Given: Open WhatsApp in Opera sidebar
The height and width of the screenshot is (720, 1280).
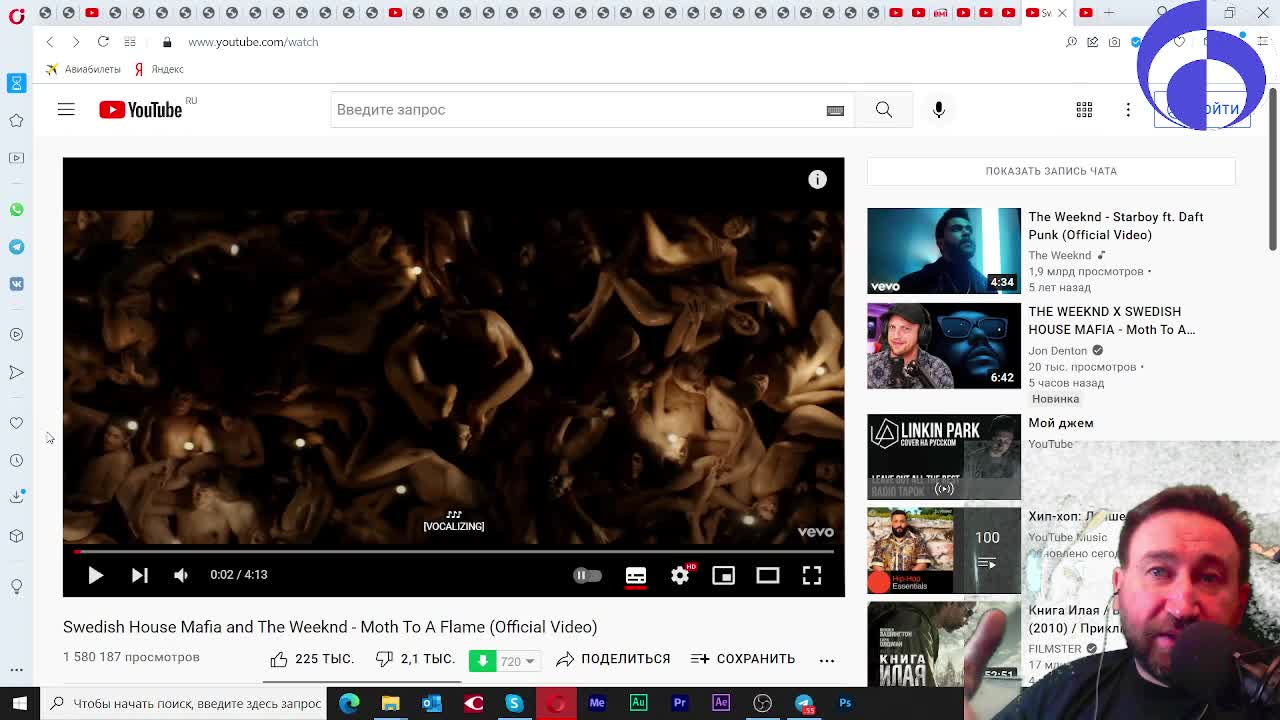Looking at the screenshot, I should tap(16, 209).
